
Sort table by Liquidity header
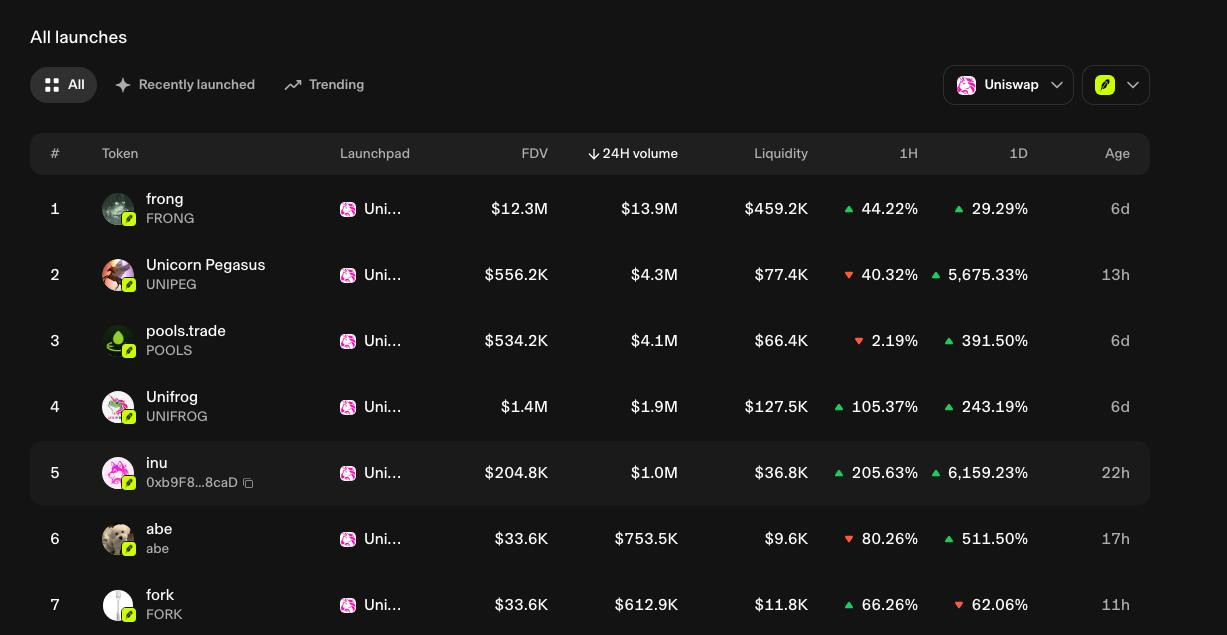coord(781,153)
